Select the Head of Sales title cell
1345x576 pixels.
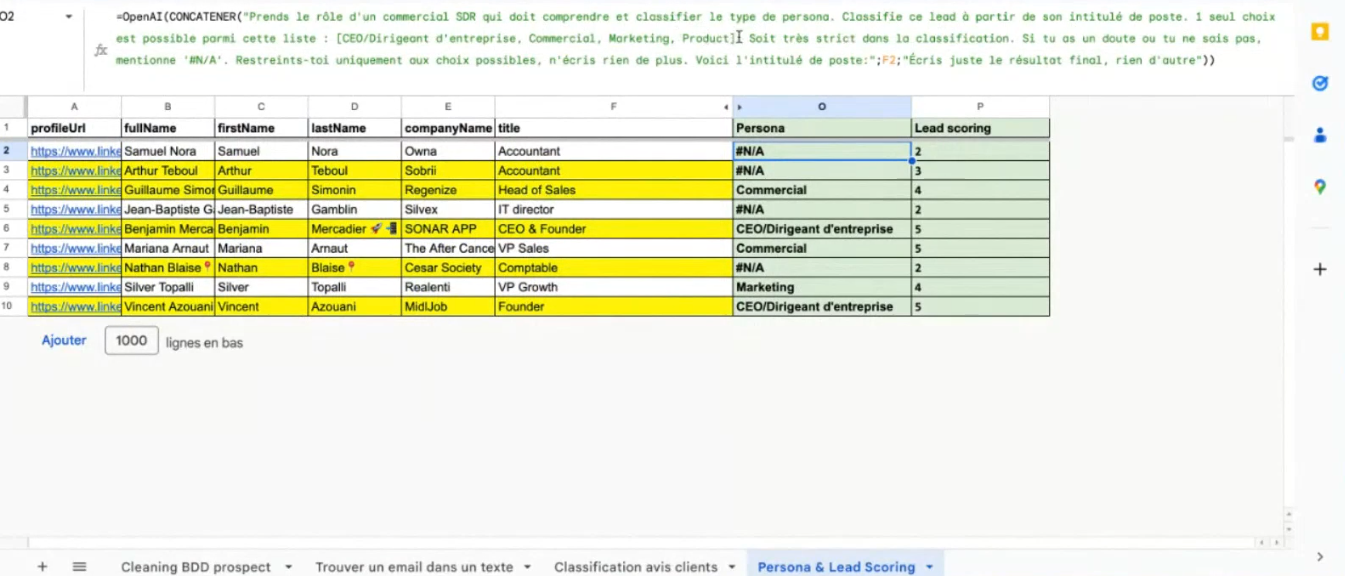(x=613, y=190)
